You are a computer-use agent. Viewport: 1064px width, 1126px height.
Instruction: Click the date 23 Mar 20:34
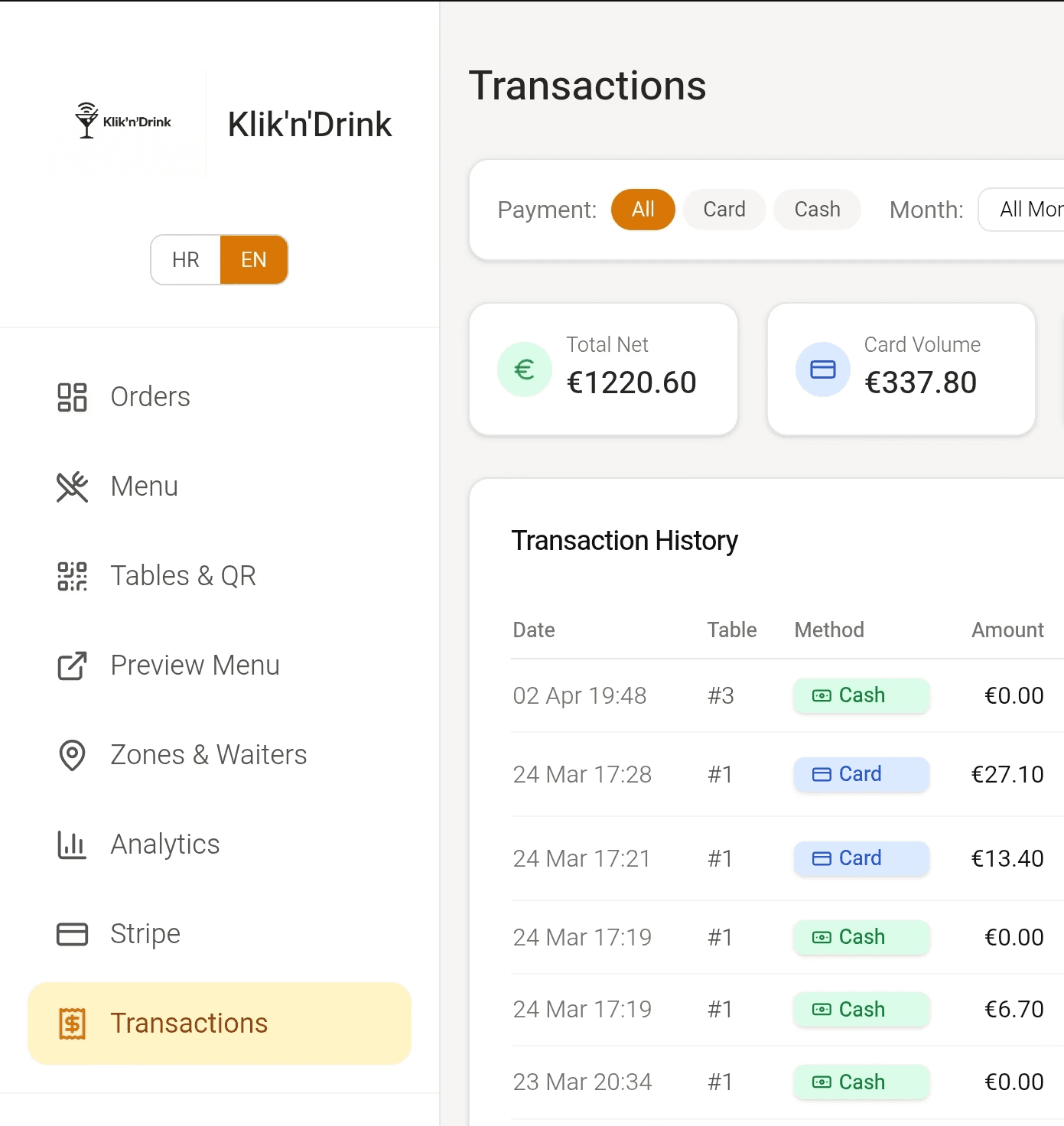[582, 1082]
